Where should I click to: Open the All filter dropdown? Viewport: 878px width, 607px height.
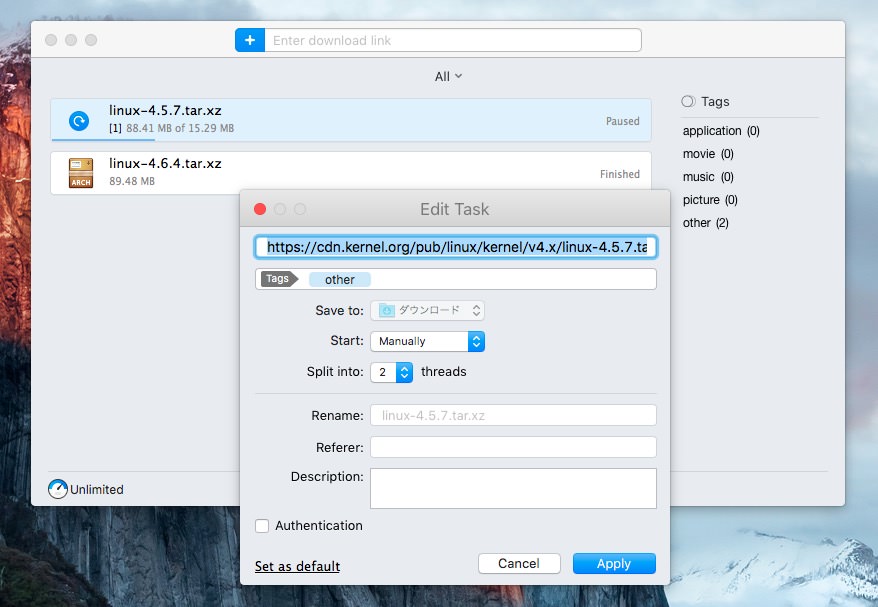(x=448, y=76)
